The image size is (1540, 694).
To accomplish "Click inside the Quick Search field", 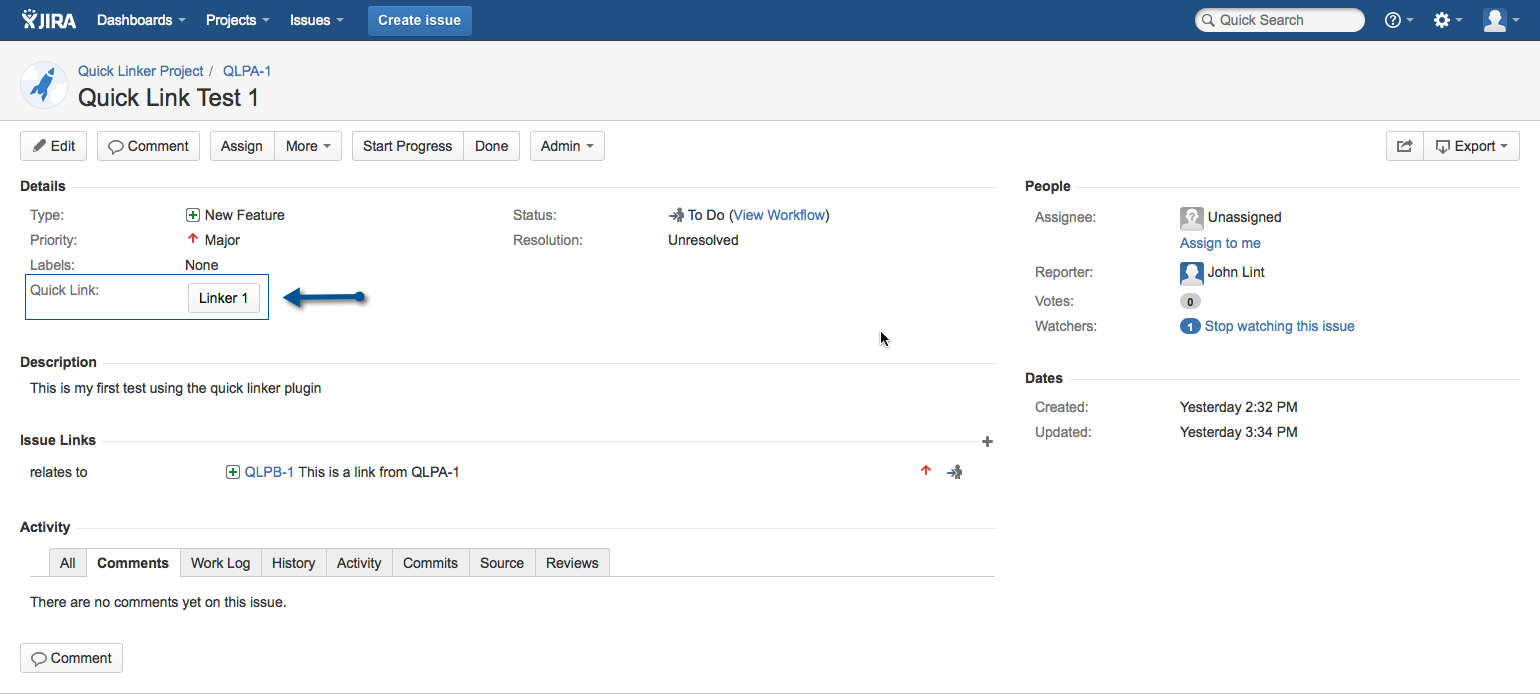I will click(x=1285, y=20).
